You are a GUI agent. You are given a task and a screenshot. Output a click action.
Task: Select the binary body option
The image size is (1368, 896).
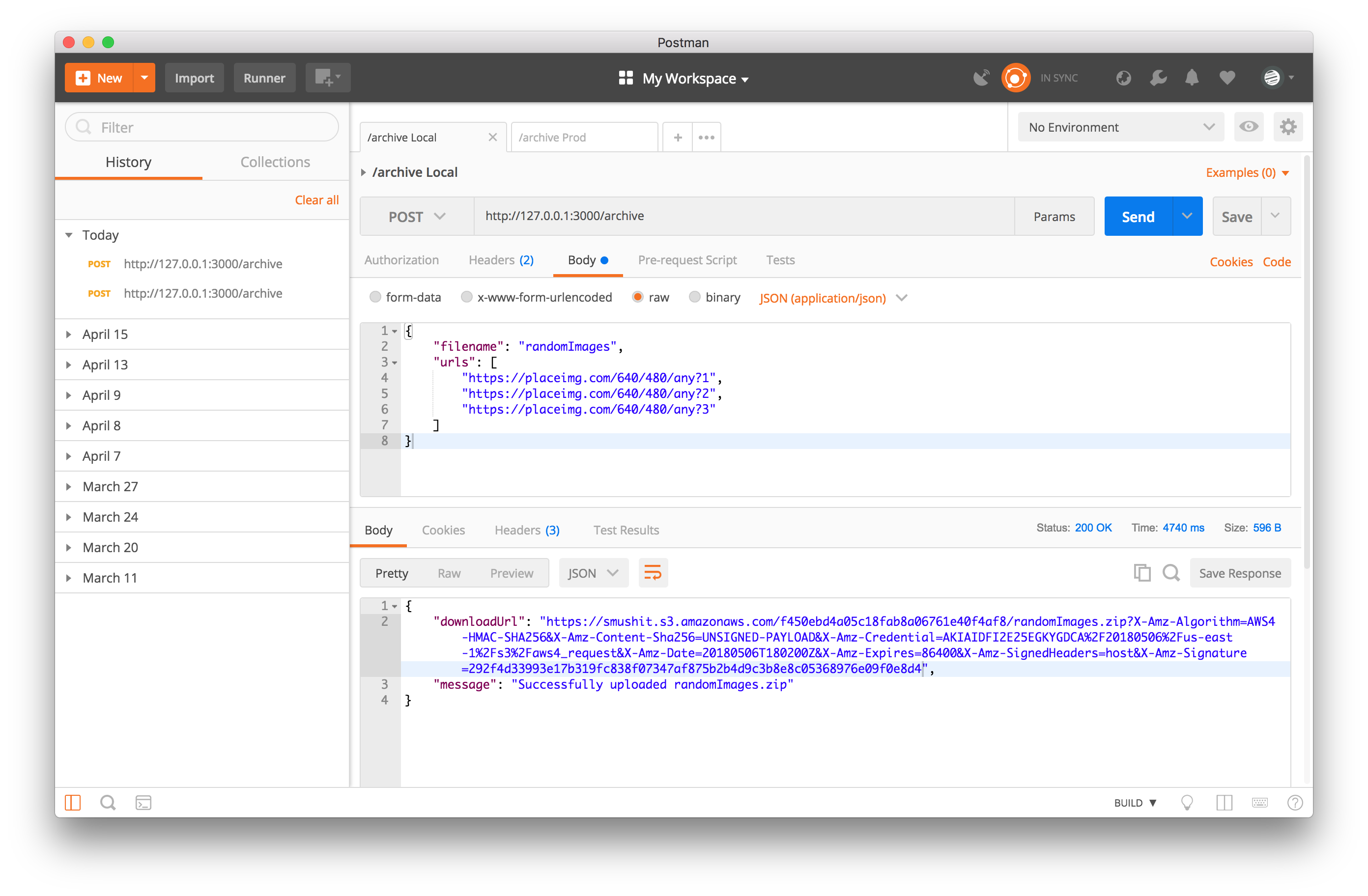(x=694, y=297)
